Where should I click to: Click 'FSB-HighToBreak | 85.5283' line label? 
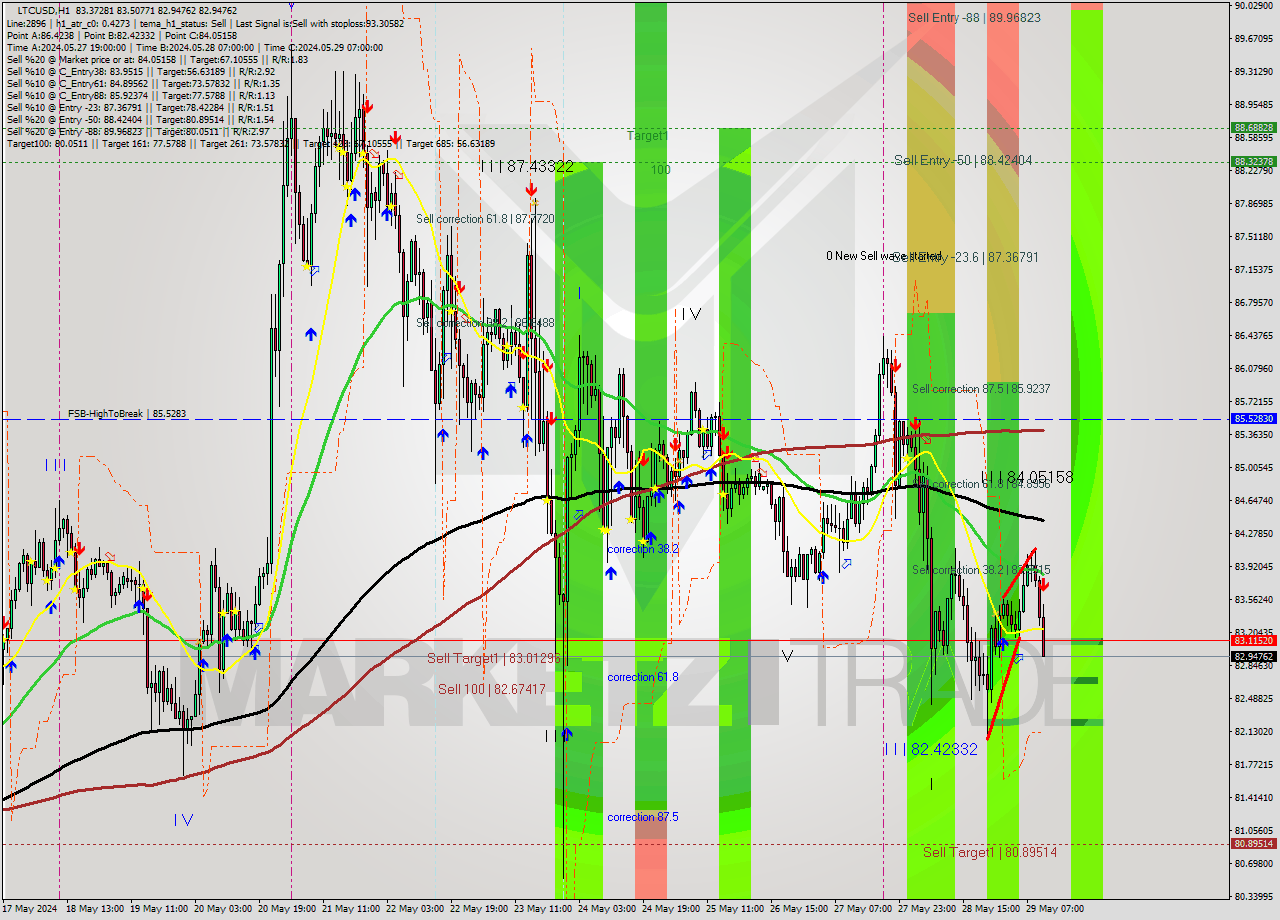pos(127,413)
